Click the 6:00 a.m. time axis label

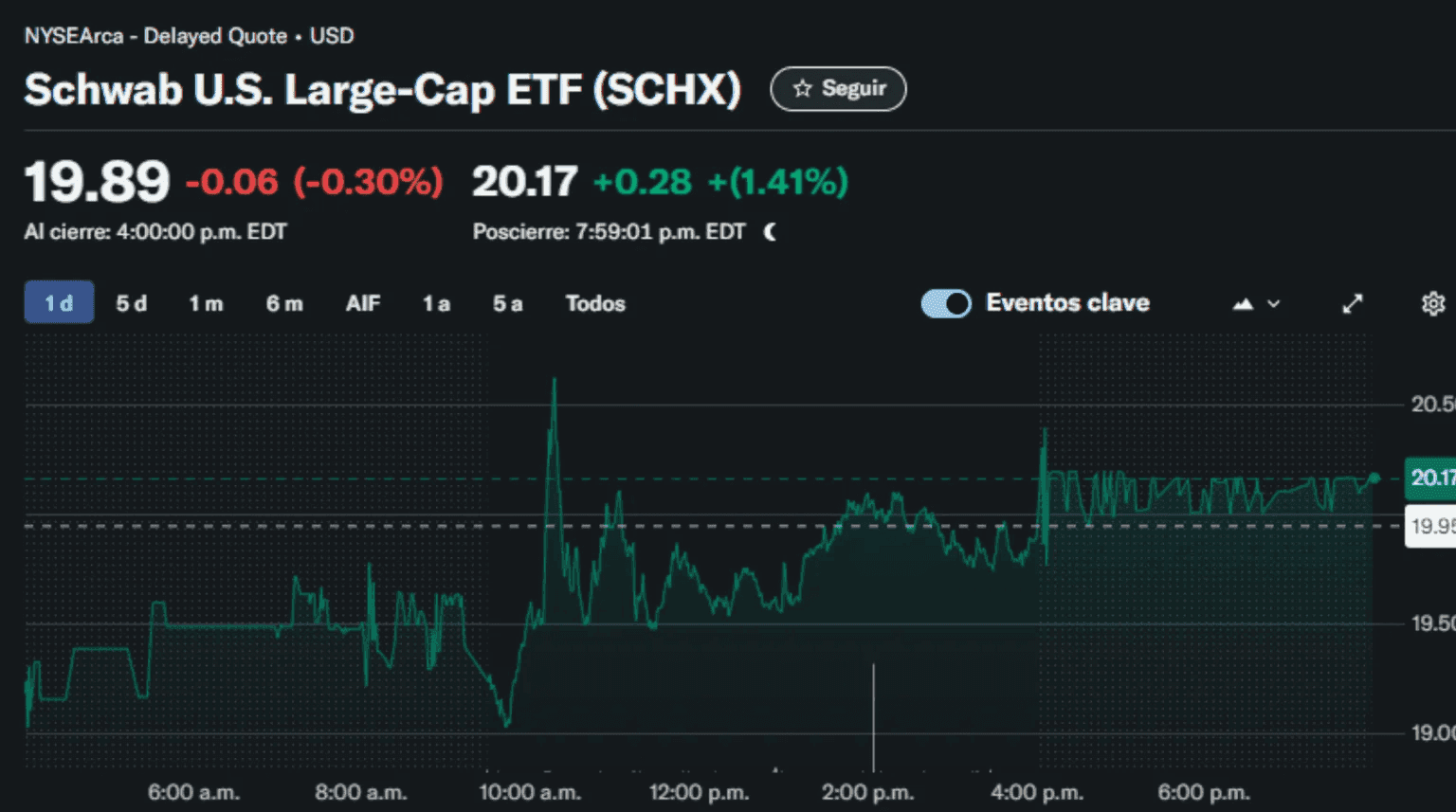coord(193,792)
